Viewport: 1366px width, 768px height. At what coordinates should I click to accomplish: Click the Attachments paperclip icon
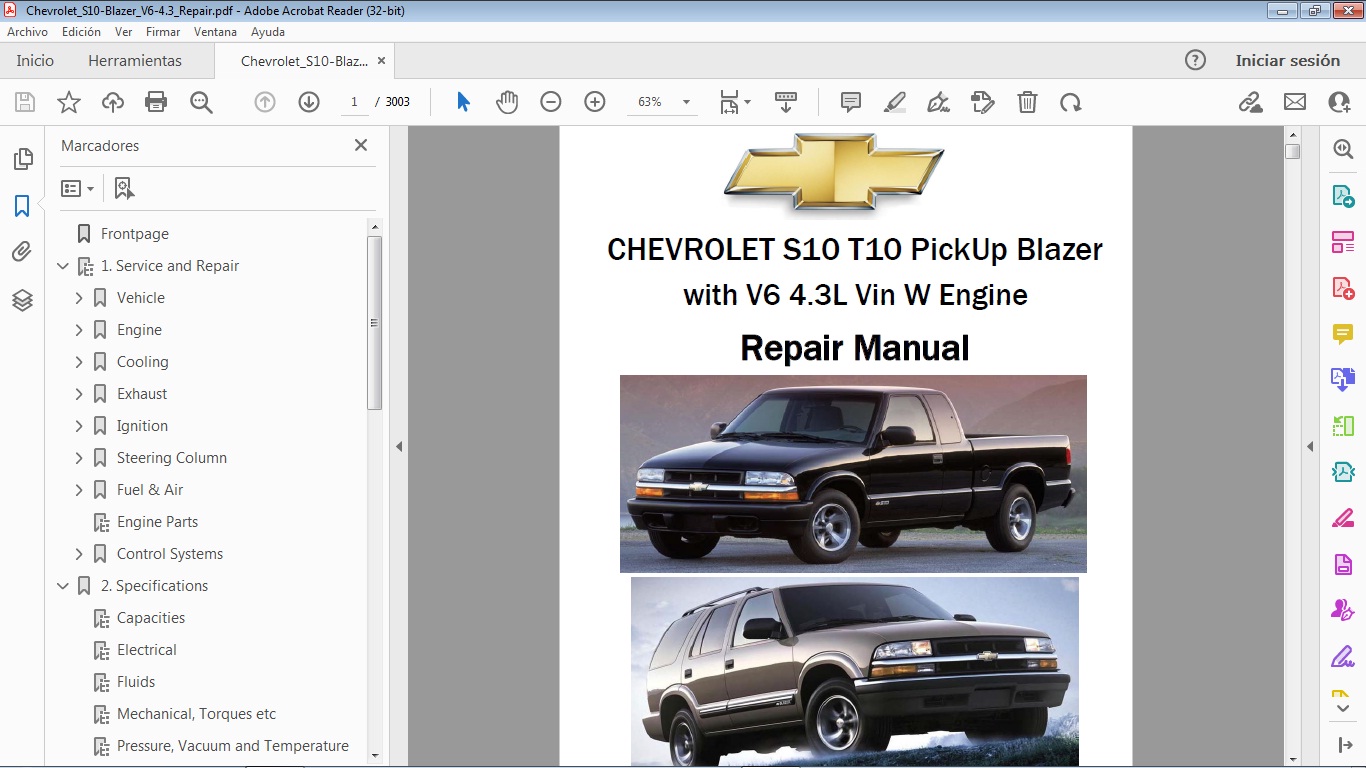pyautogui.click(x=22, y=251)
